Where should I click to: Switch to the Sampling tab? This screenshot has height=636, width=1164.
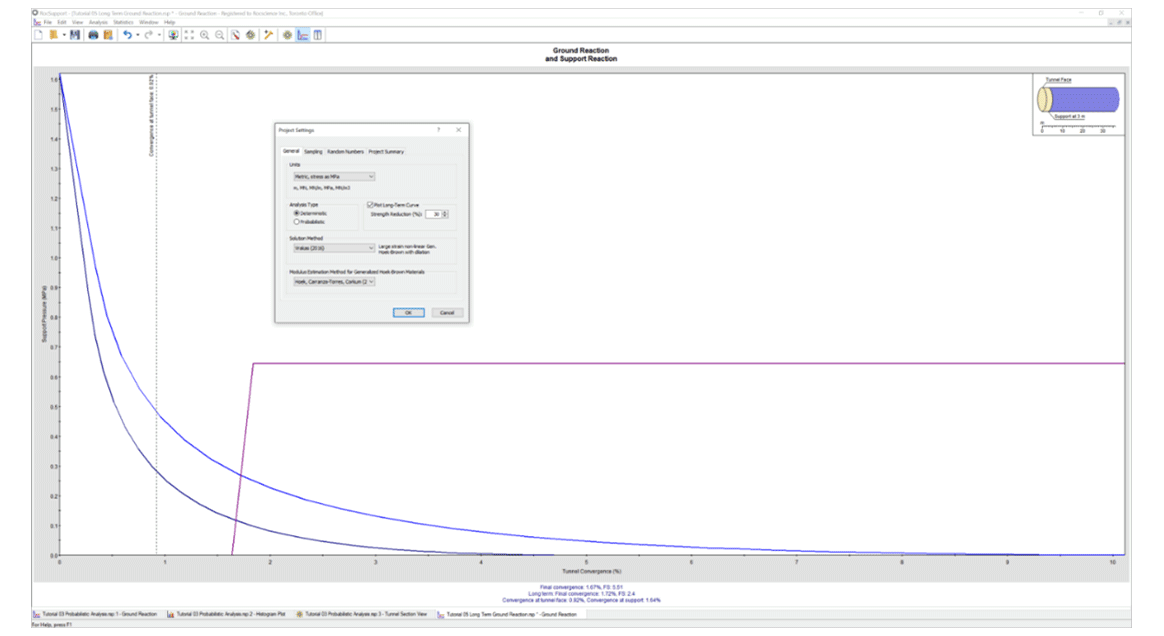[313, 151]
